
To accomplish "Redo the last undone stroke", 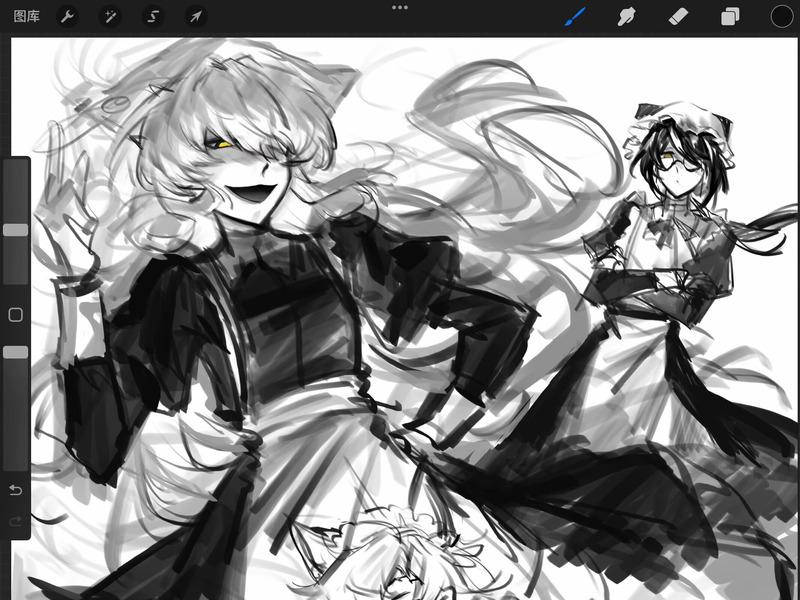I will pos(16,521).
